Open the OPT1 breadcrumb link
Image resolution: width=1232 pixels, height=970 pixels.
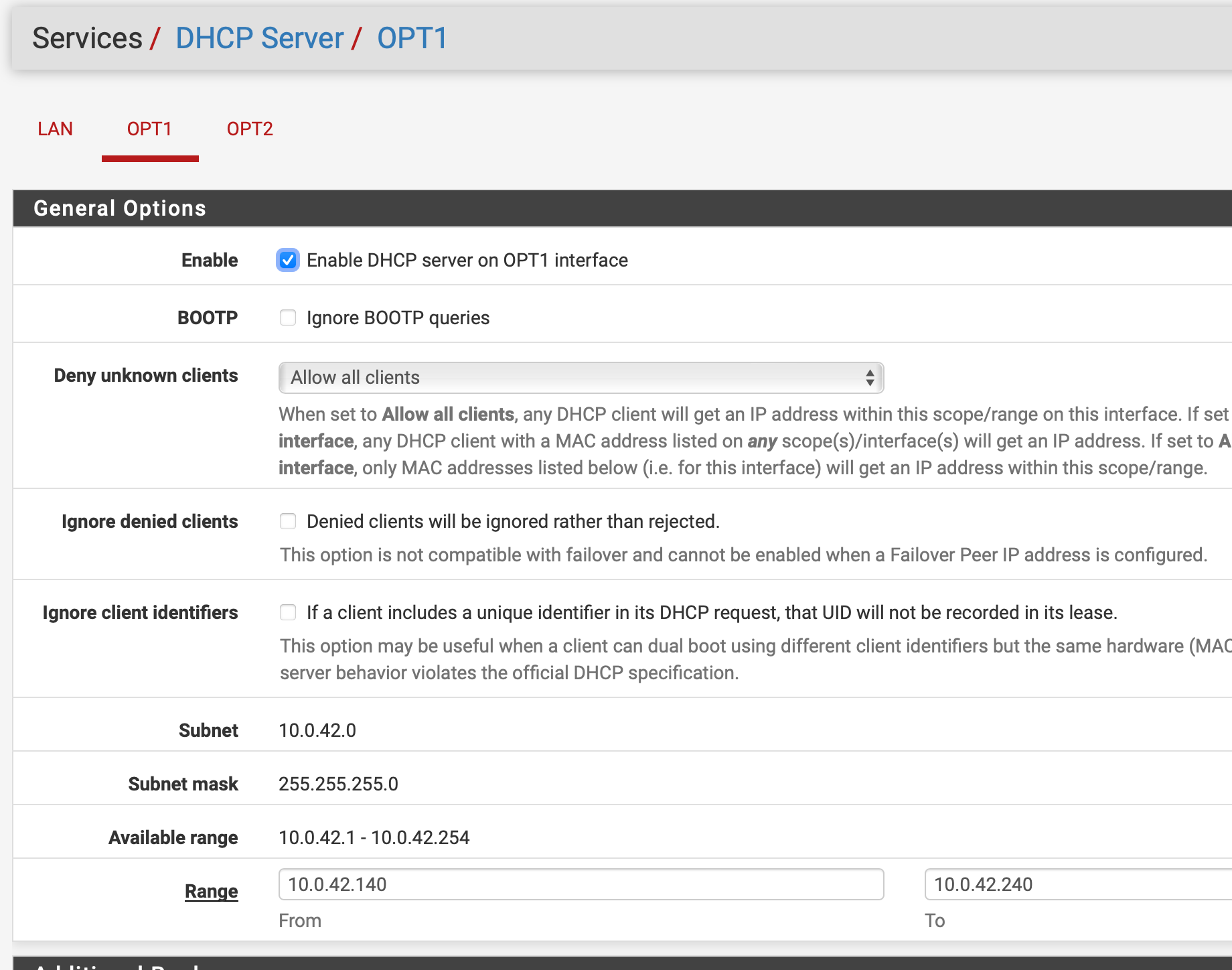[x=412, y=38]
